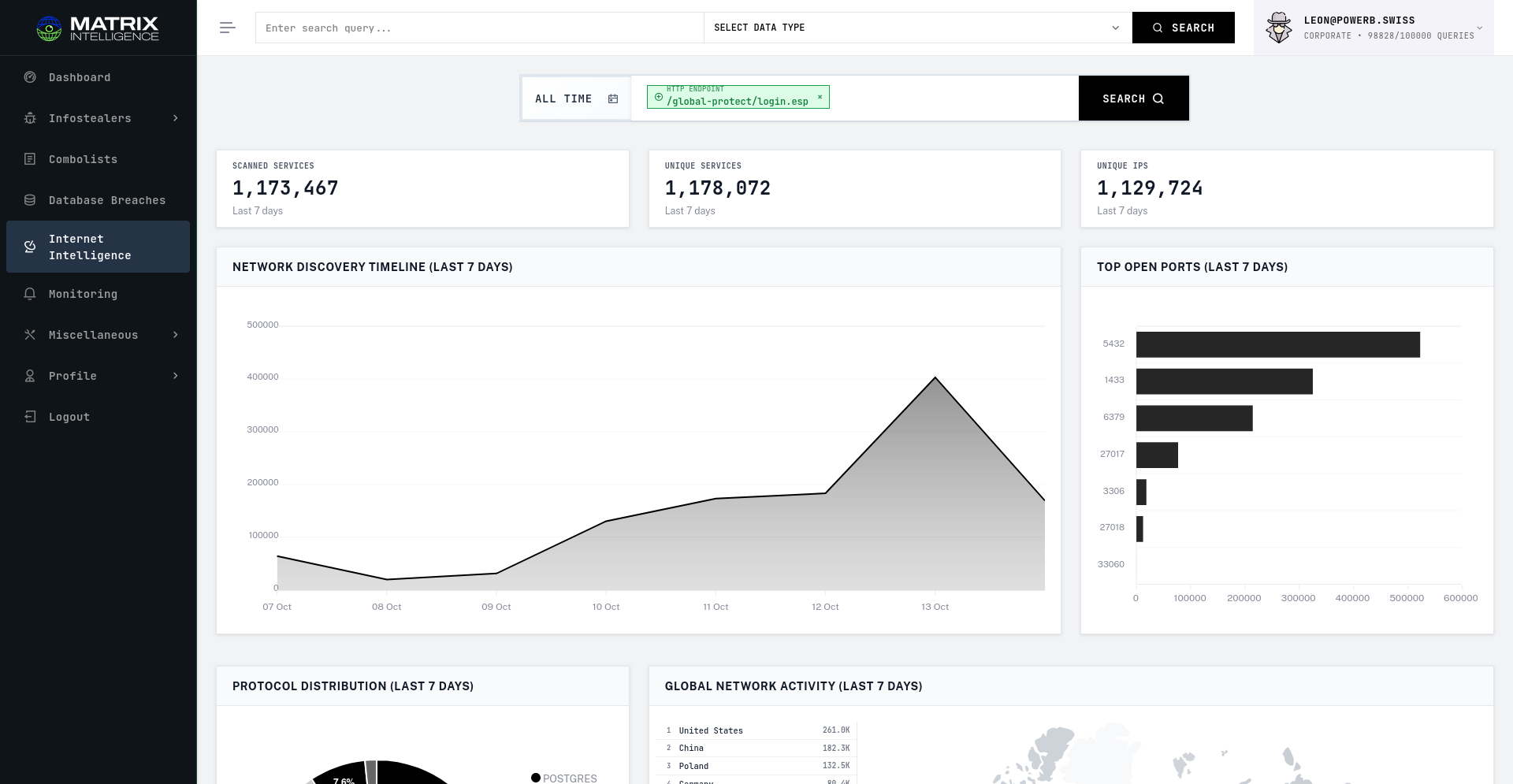
Task: Click the Monitoring bell icon
Action: [x=30, y=294]
